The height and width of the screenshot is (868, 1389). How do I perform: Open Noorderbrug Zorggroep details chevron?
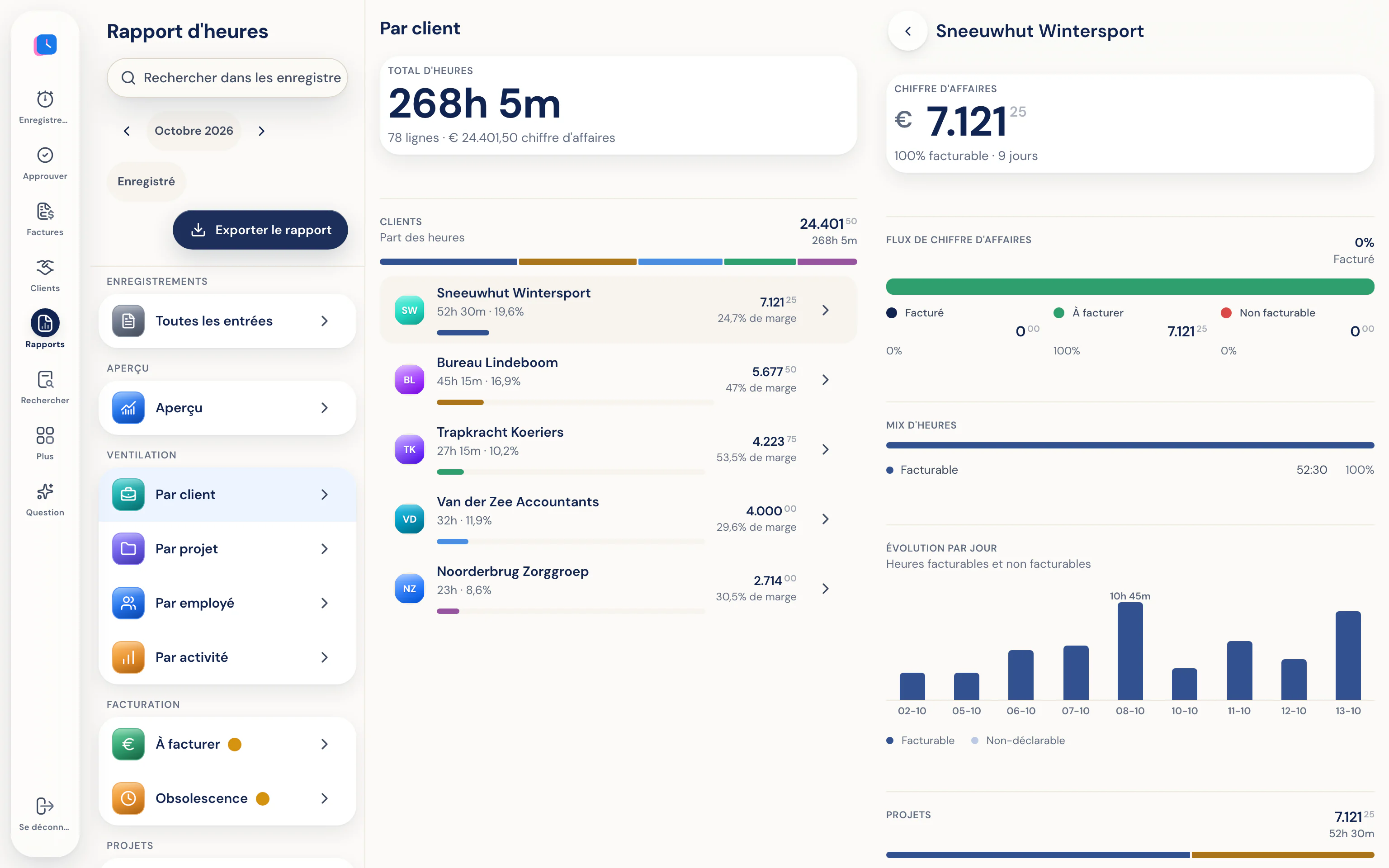[825, 589]
